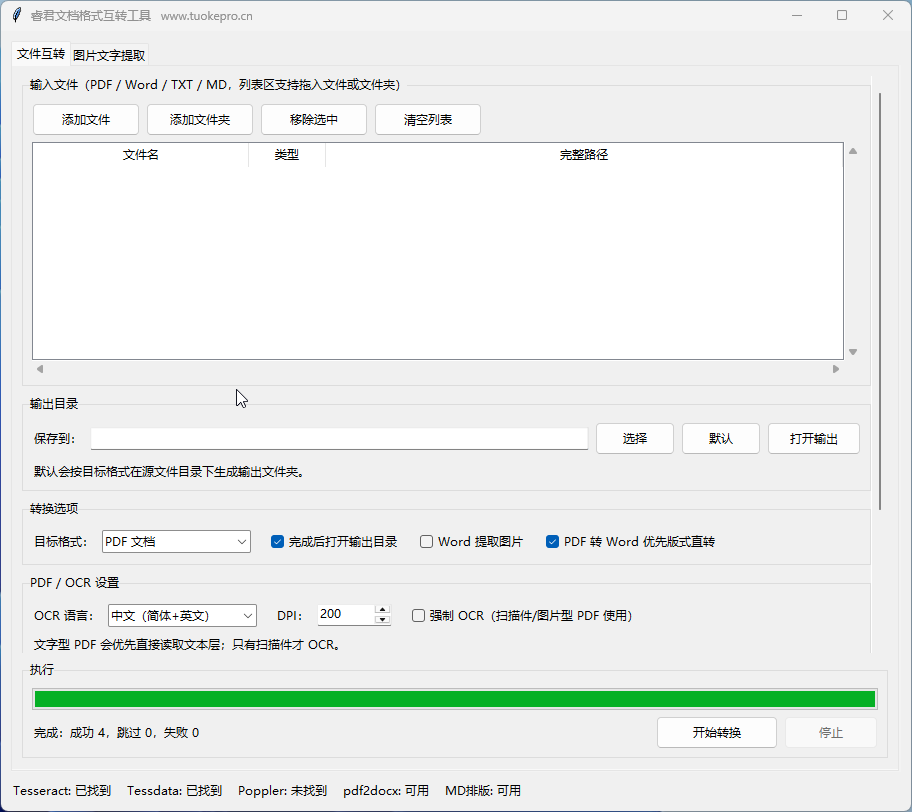Click the 添加文件 button
The height and width of the screenshot is (812, 912).
point(86,120)
